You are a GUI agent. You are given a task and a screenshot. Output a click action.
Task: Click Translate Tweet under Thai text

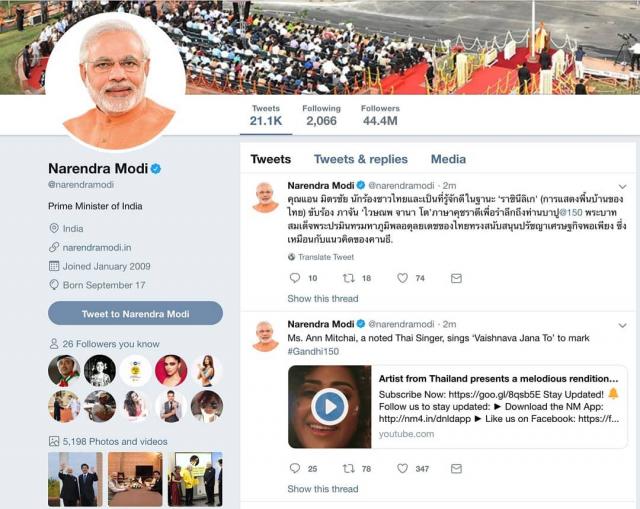(326, 257)
